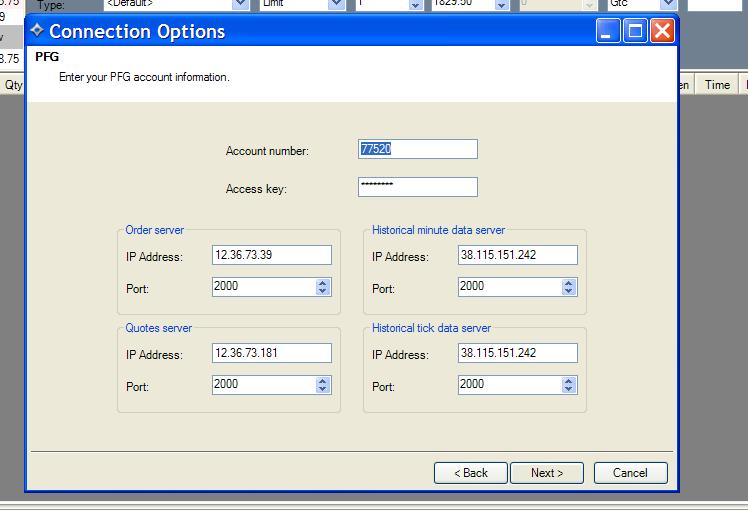Select Historical minute data server IP field
Image resolution: width=748 pixels, height=510 pixels.
(517, 255)
